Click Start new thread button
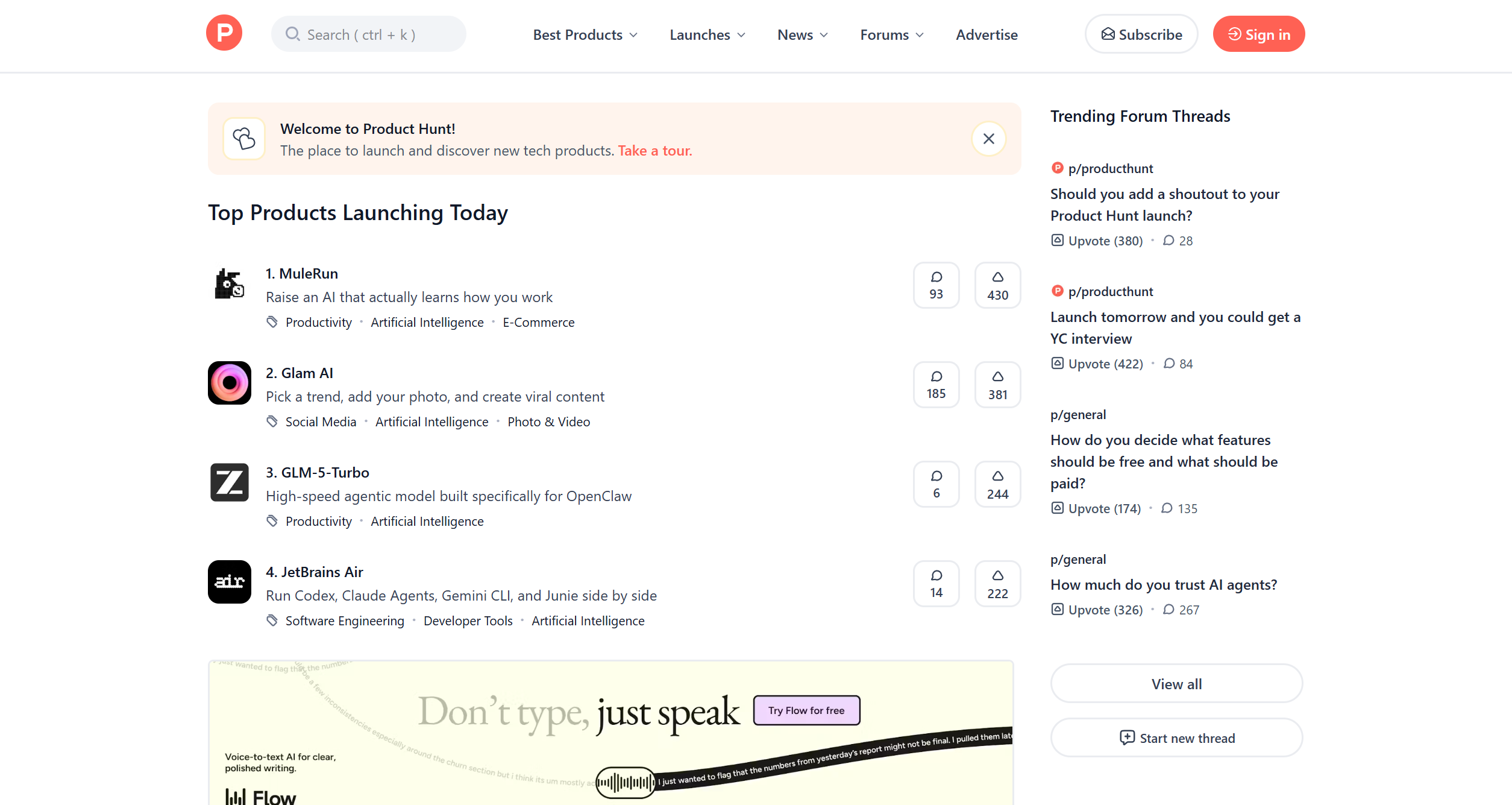Viewport: 1512px width, 805px height. tap(1176, 738)
